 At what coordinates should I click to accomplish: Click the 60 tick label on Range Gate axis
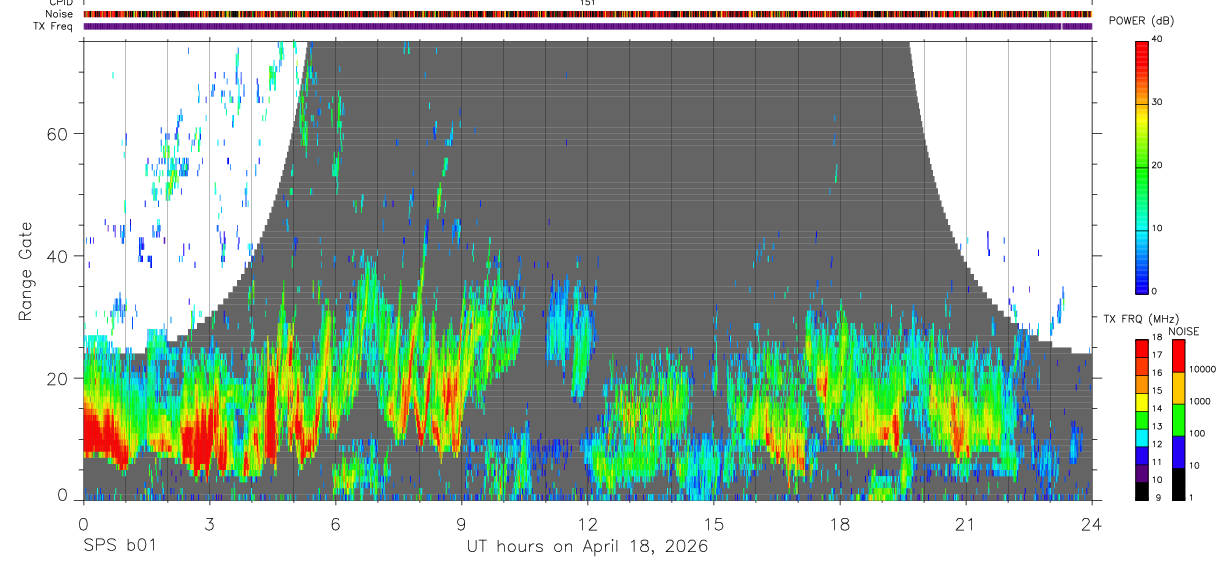coord(60,133)
